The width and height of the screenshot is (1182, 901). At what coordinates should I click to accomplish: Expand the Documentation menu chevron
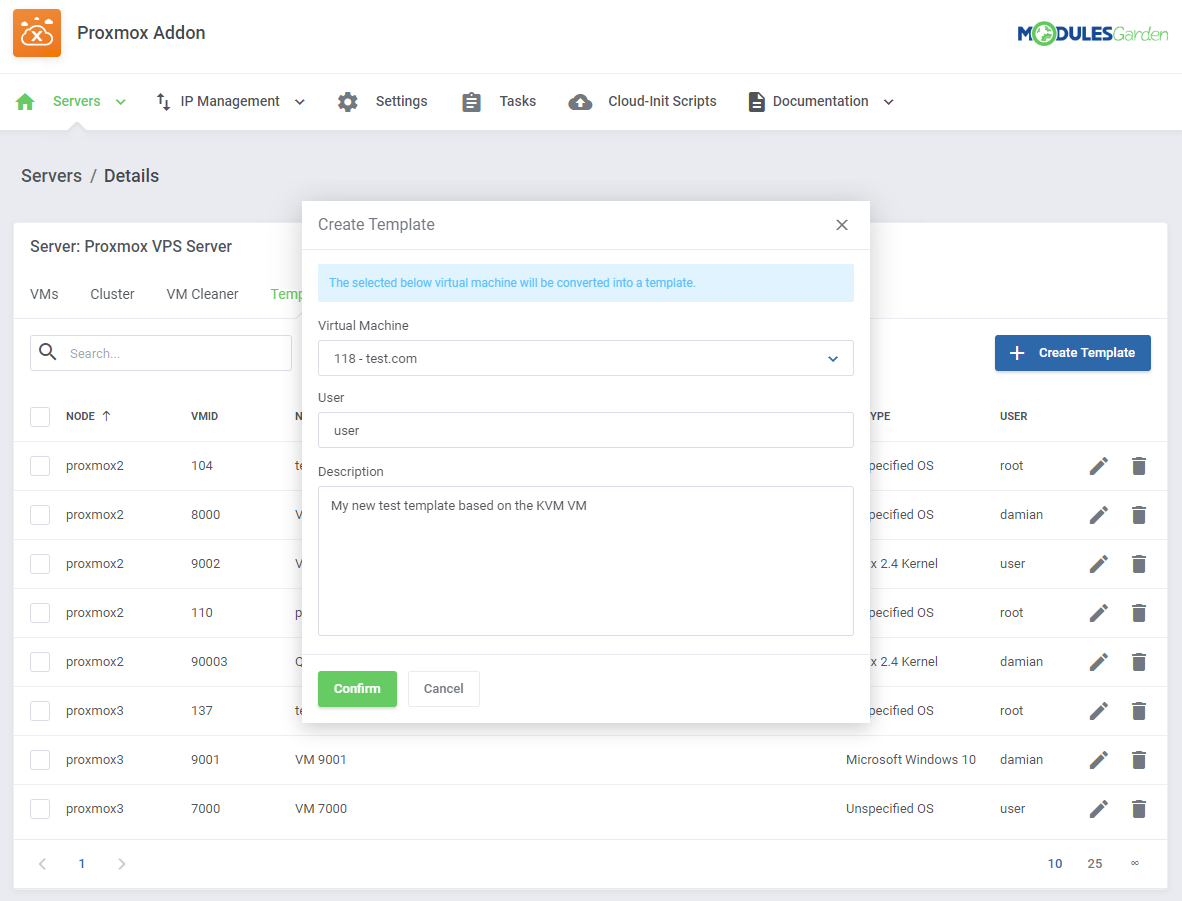click(889, 102)
